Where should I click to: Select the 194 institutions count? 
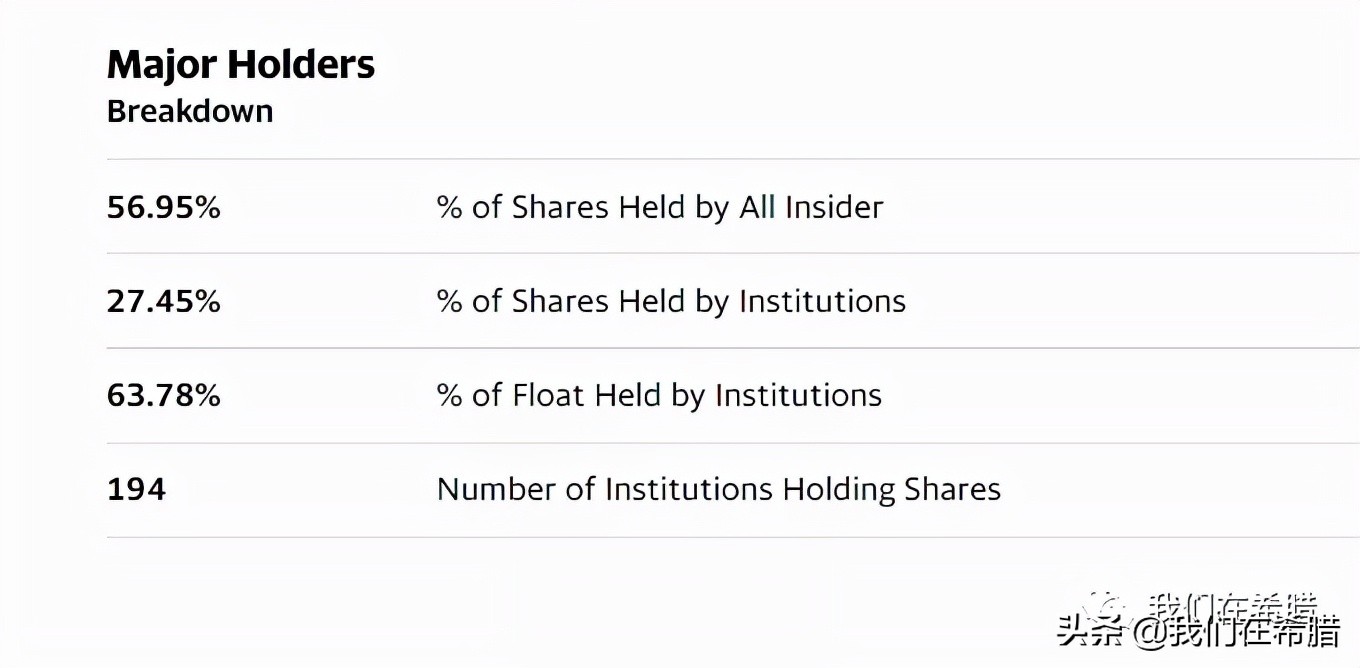click(136, 489)
